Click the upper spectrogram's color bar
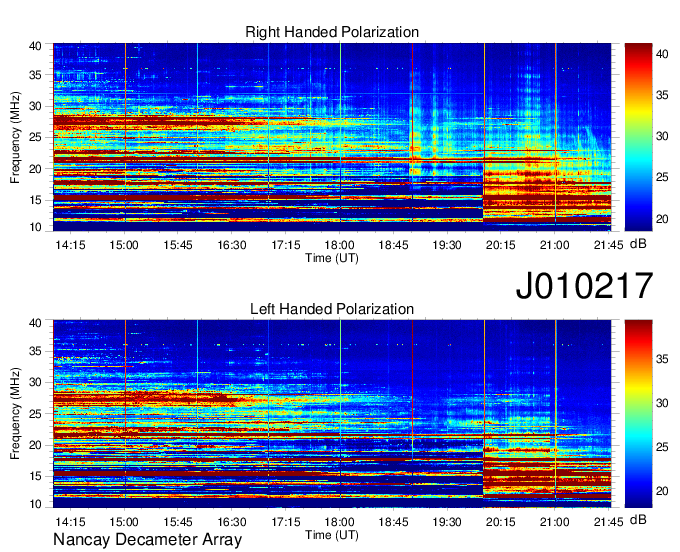Image resolution: width=680 pixels, height=552 pixels. [x=638, y=137]
